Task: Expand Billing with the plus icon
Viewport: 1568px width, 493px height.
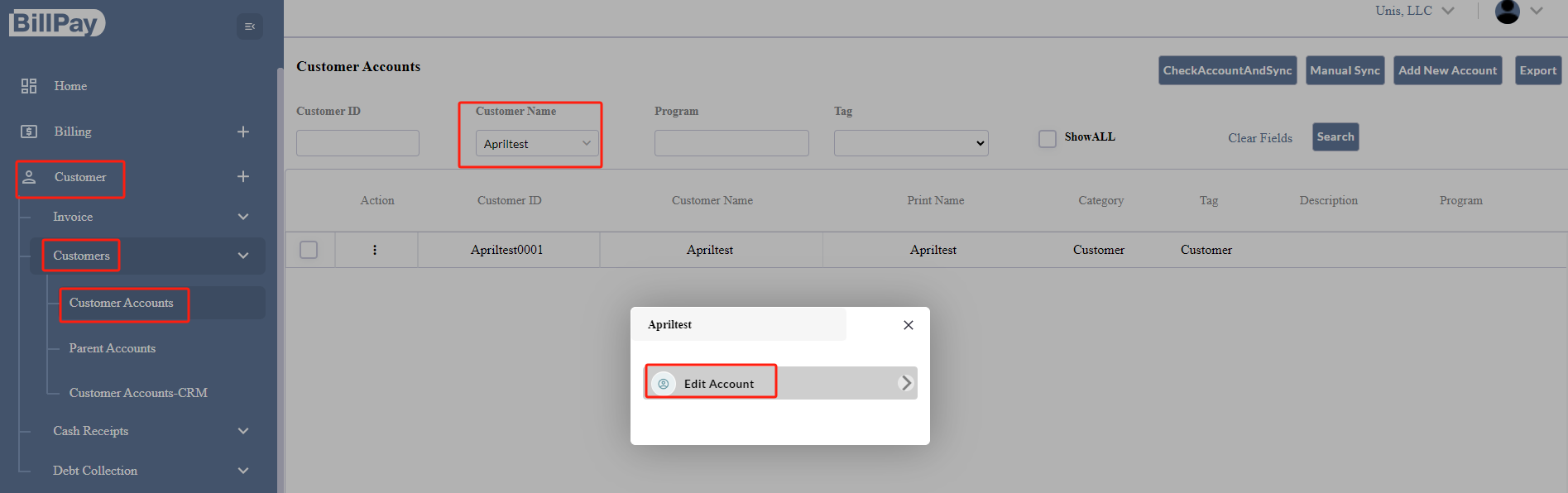Action: pyautogui.click(x=243, y=132)
